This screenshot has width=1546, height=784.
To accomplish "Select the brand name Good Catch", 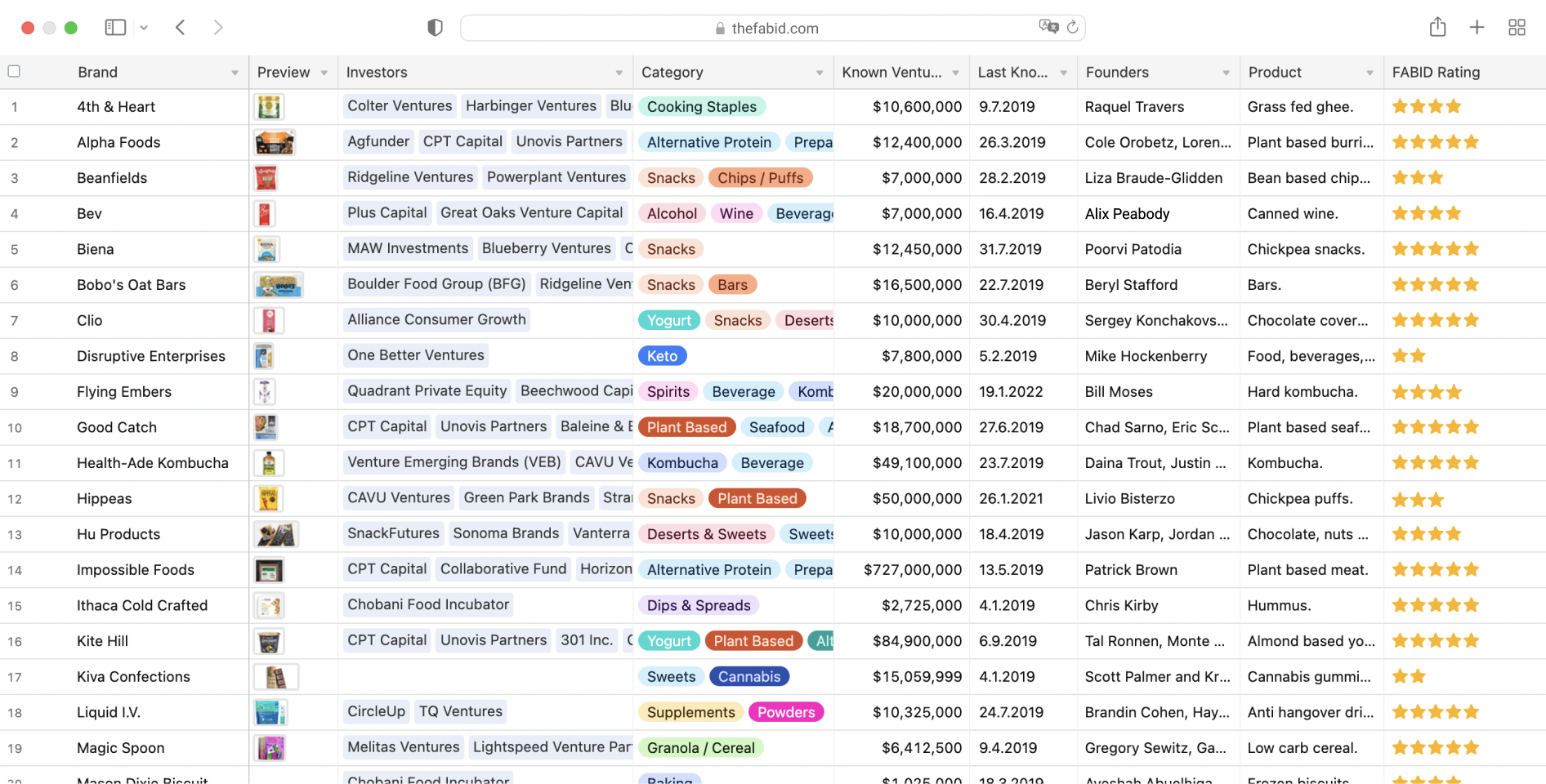I will tap(117, 427).
